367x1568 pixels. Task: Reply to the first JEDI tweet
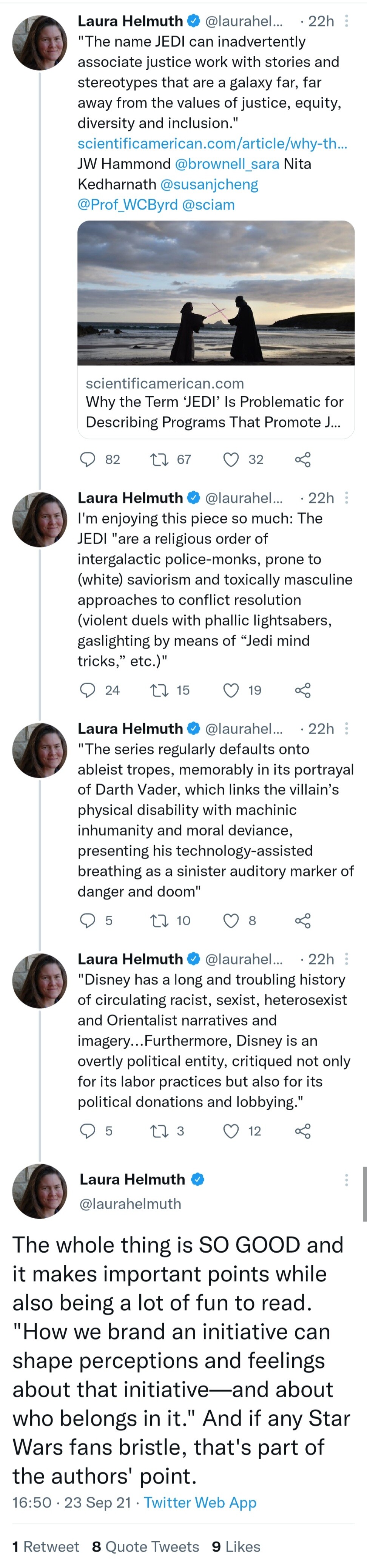point(88,460)
